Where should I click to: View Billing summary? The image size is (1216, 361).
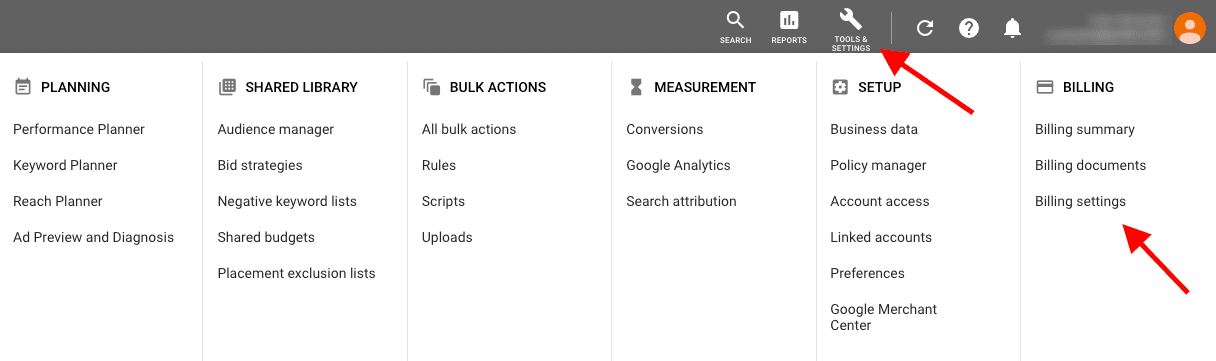tap(1085, 129)
